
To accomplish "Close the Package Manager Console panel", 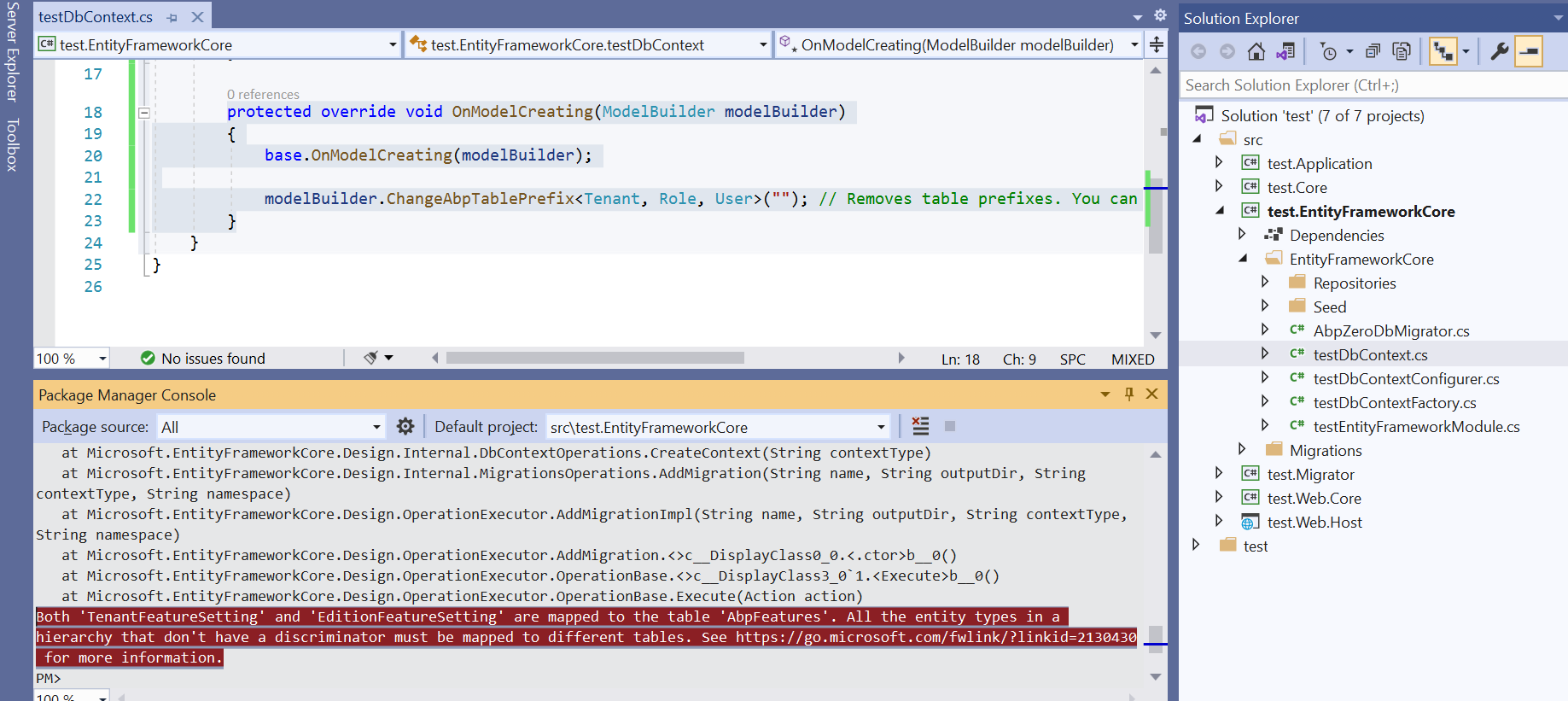I will point(1151,394).
